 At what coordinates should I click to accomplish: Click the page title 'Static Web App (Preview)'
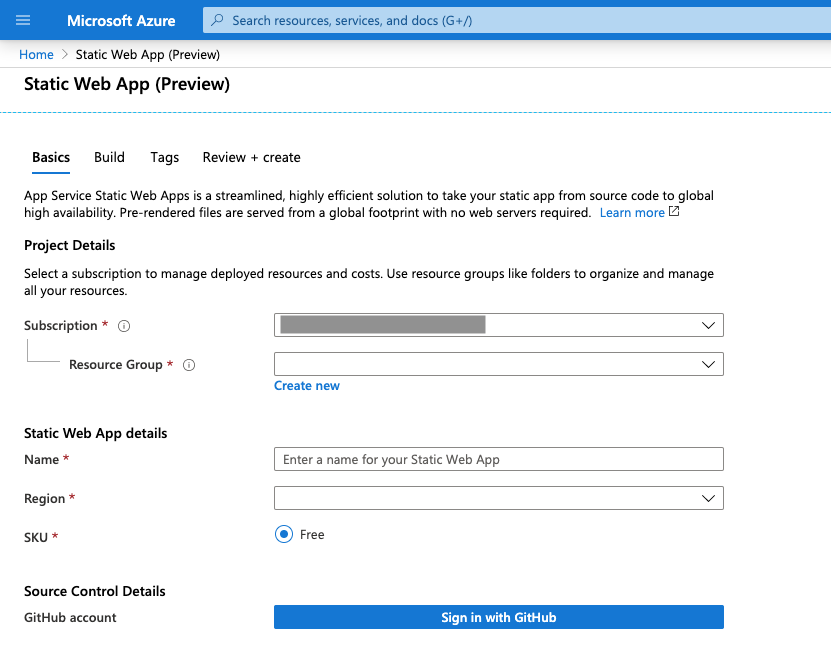coord(127,84)
